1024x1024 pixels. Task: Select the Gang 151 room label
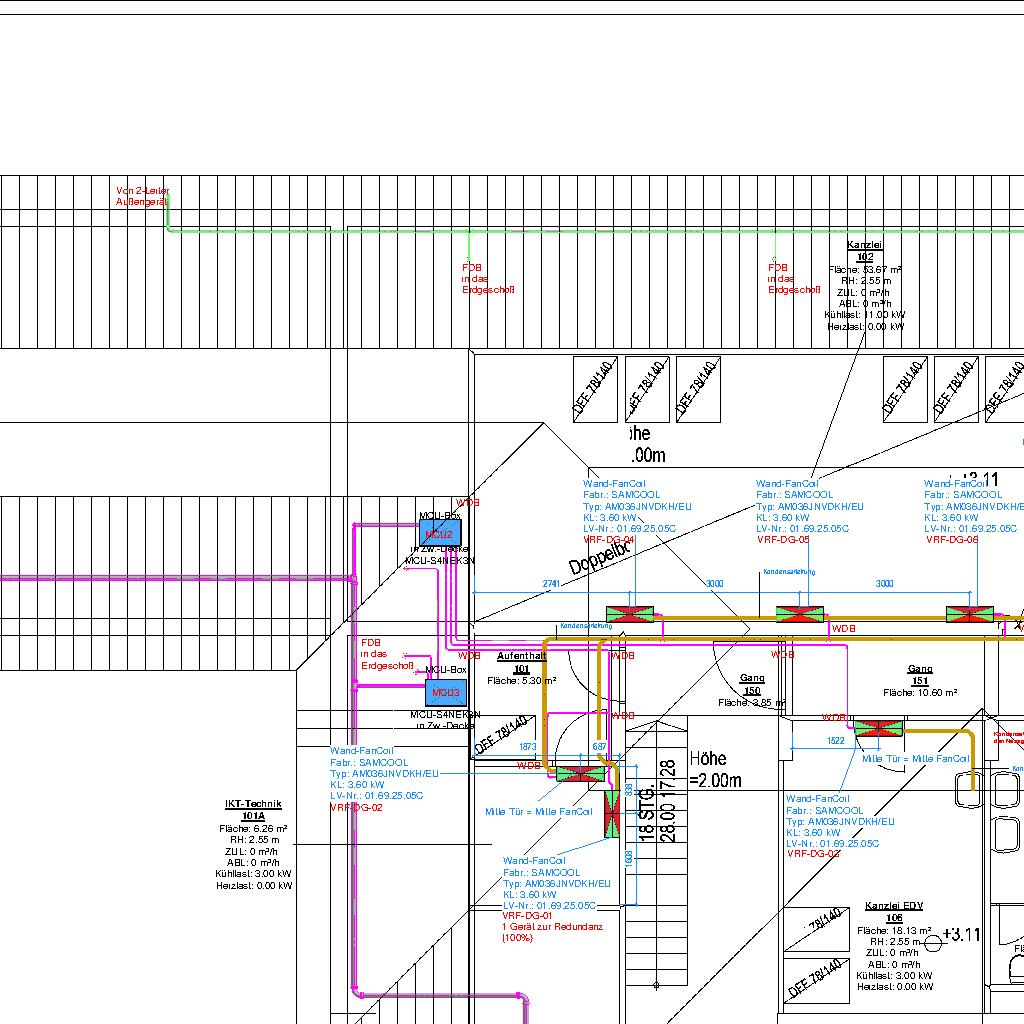click(920, 675)
